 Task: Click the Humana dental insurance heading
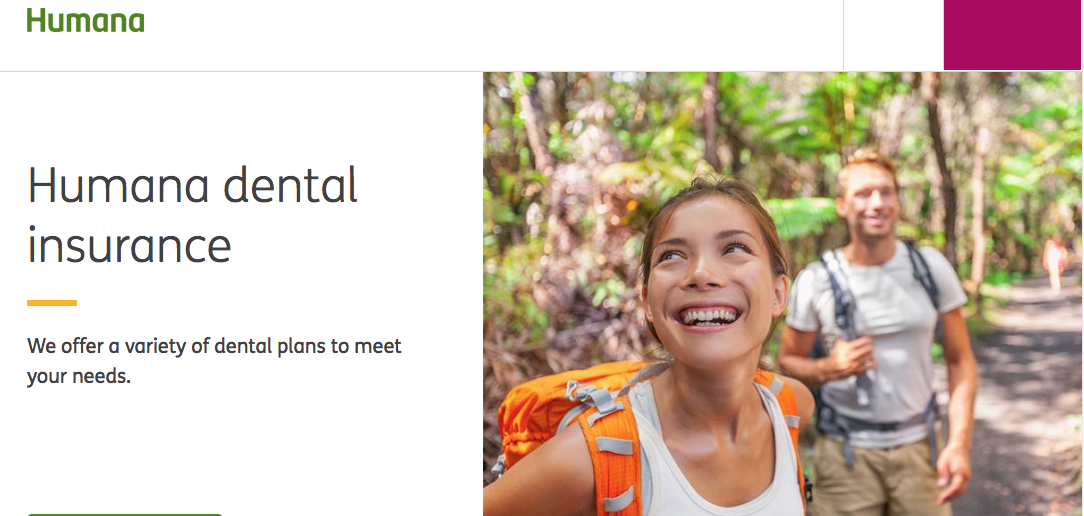click(x=192, y=215)
